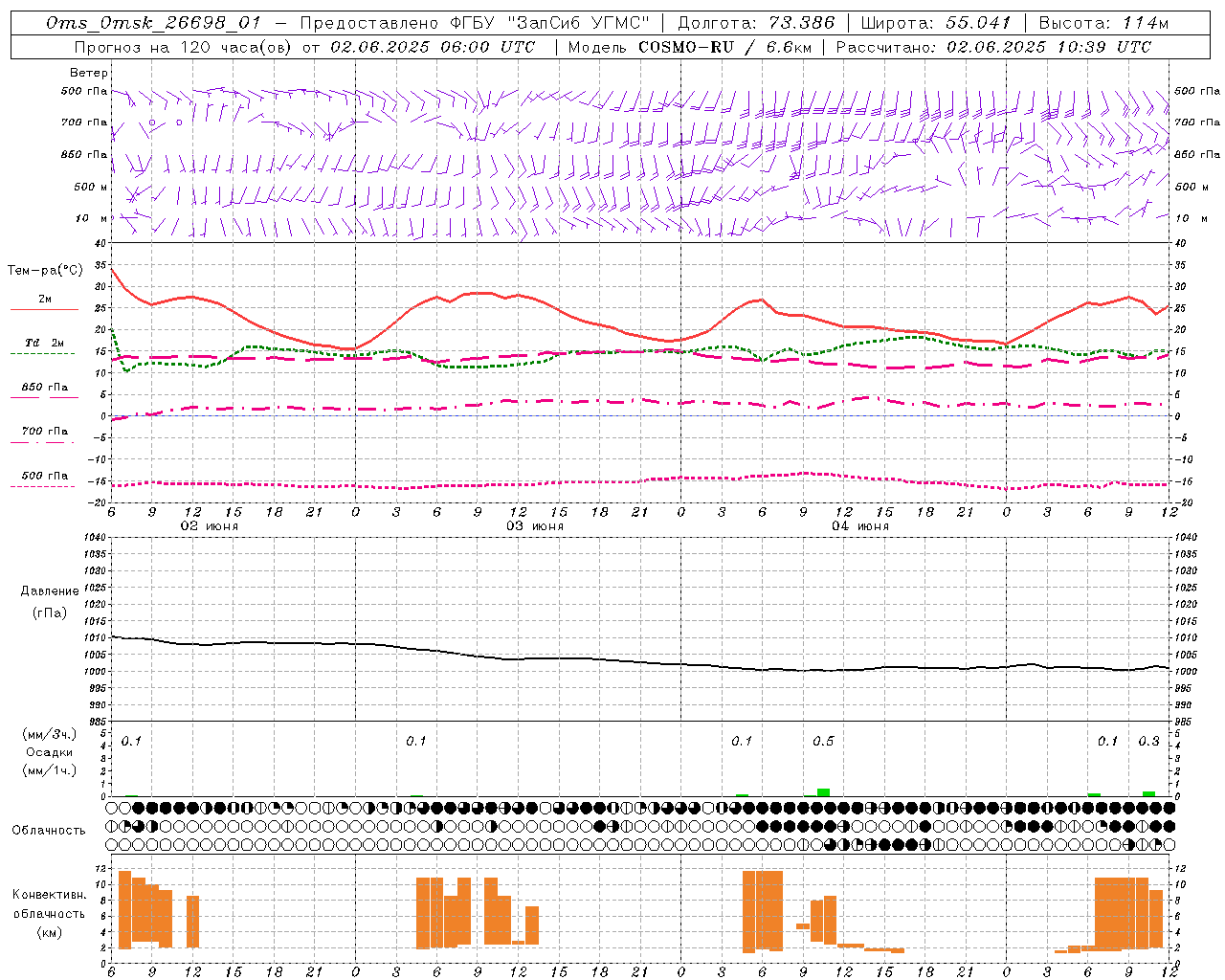Click the Долгота: 73.386 value
This screenshot has width=1225, height=980.
(756, 24)
